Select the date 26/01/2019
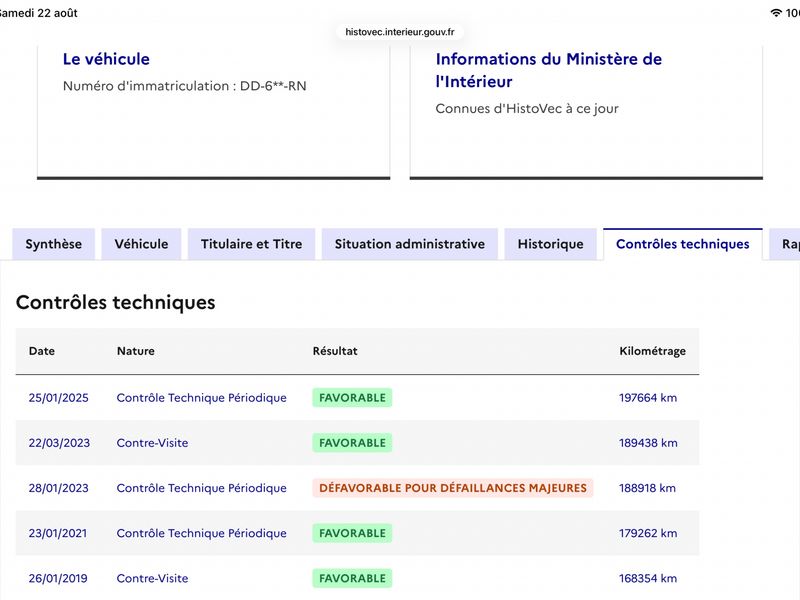This screenshot has height=600, width=800. click(x=58, y=579)
